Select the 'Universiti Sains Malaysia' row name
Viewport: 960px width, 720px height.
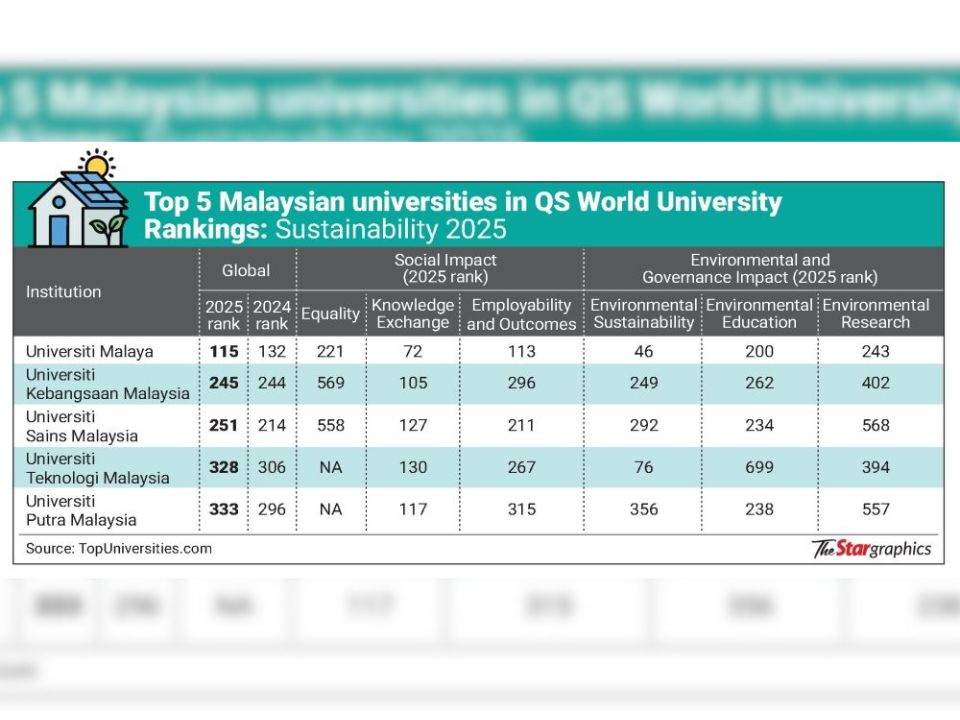click(82, 426)
